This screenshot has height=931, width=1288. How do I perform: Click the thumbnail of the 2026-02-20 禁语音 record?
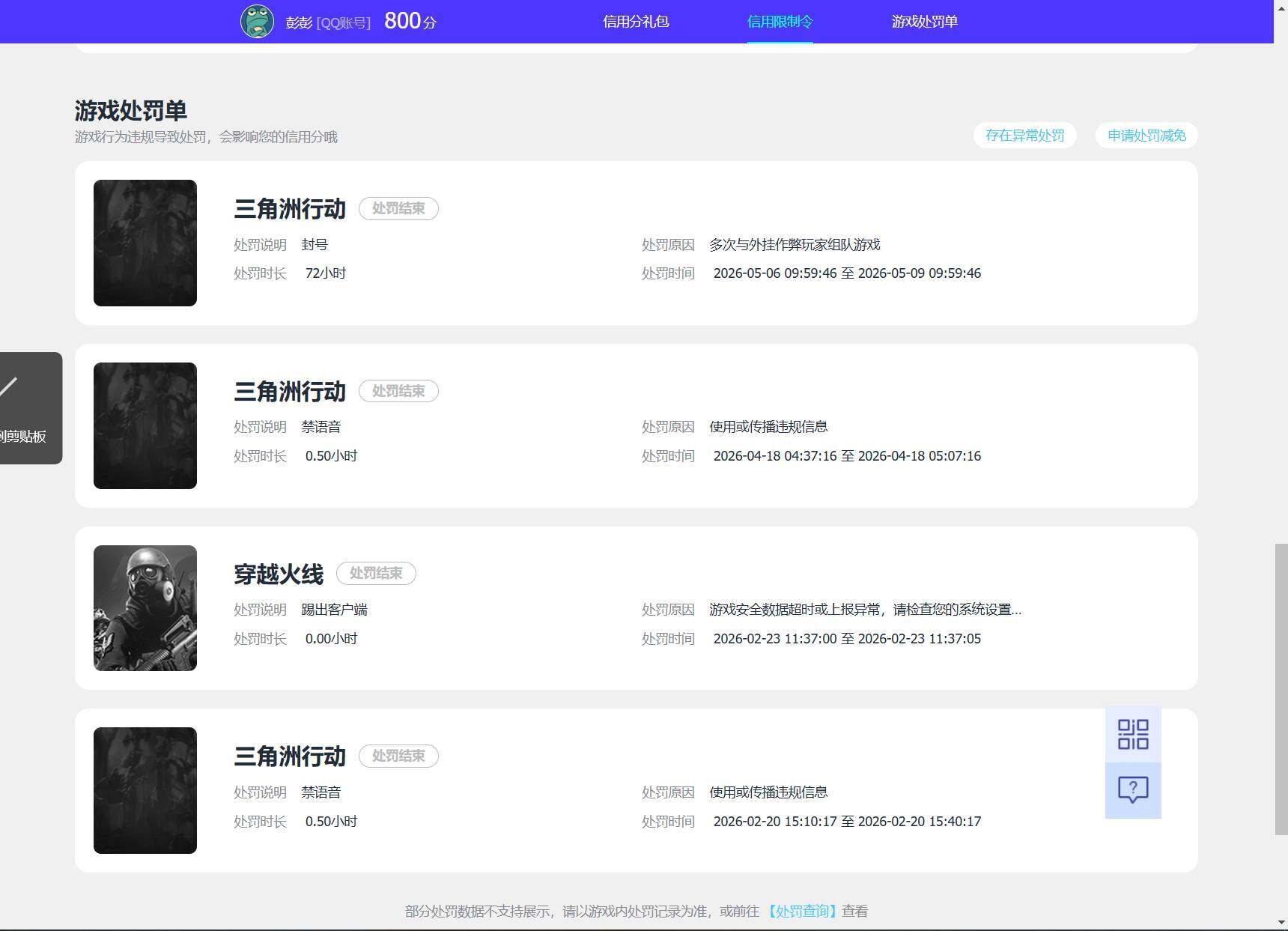tap(145, 790)
